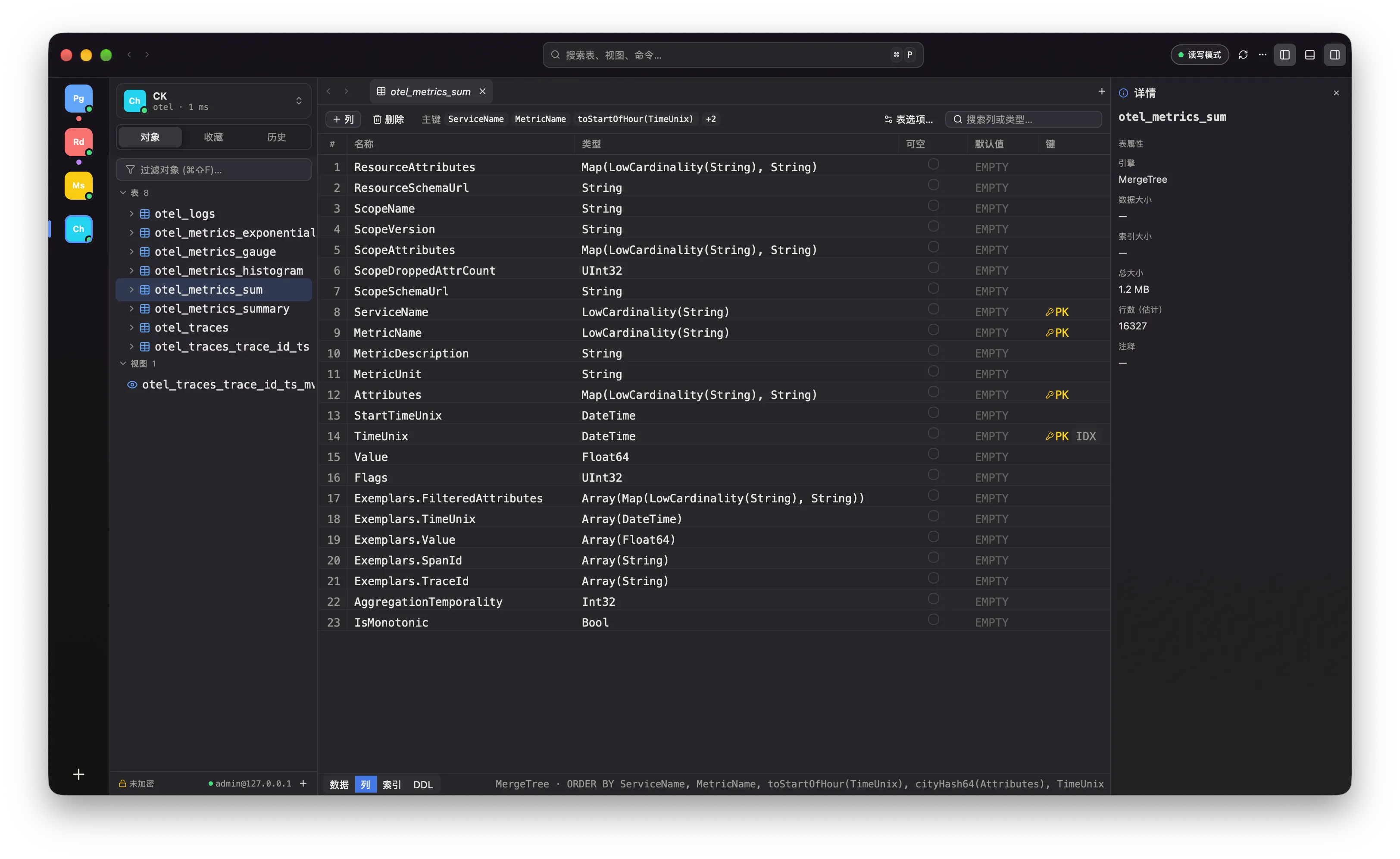
Task: Switch to the 数据 data tab
Action: [339, 784]
